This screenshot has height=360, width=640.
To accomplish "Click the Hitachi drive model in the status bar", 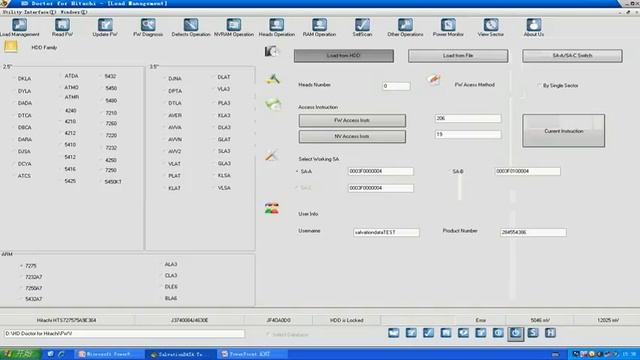I will 66,320.
